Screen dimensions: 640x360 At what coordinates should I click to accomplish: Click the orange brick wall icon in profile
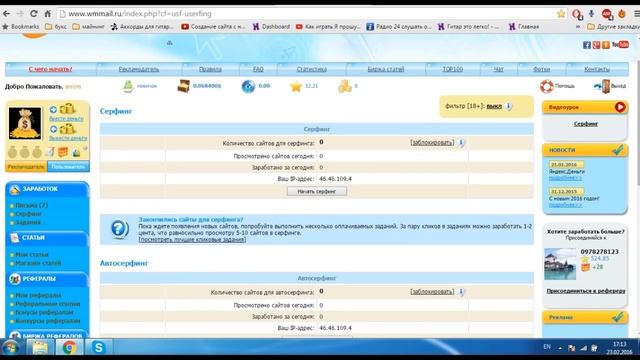point(62,152)
